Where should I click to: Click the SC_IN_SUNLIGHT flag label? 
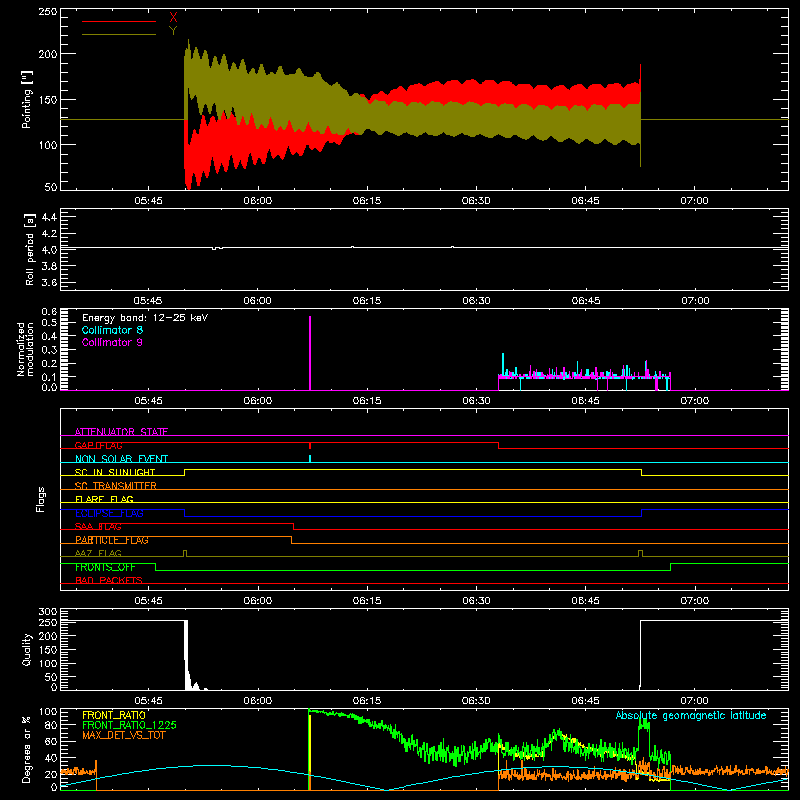click(115, 472)
